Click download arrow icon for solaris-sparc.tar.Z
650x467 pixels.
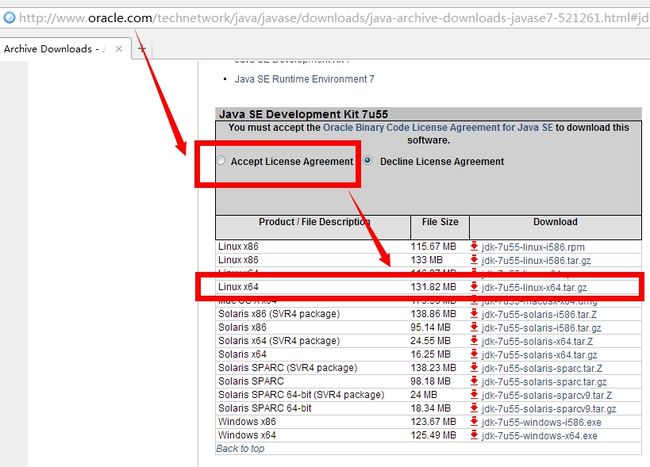pyautogui.click(x=474, y=368)
